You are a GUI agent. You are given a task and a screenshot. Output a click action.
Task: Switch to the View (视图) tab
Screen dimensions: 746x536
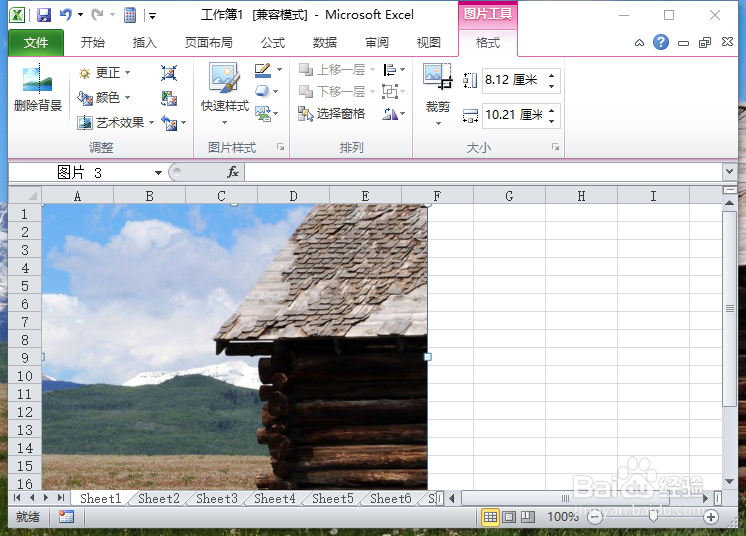click(429, 42)
